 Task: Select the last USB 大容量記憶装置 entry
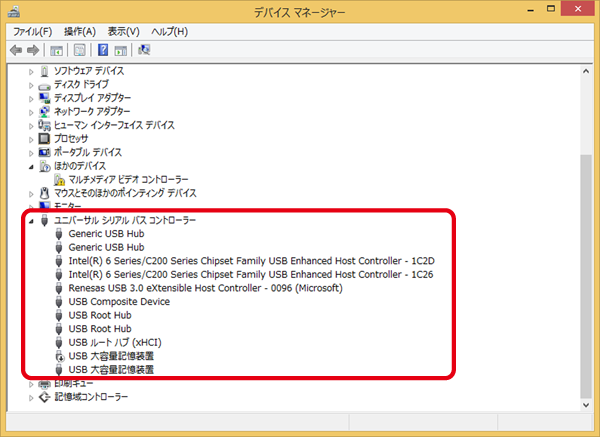point(111,370)
